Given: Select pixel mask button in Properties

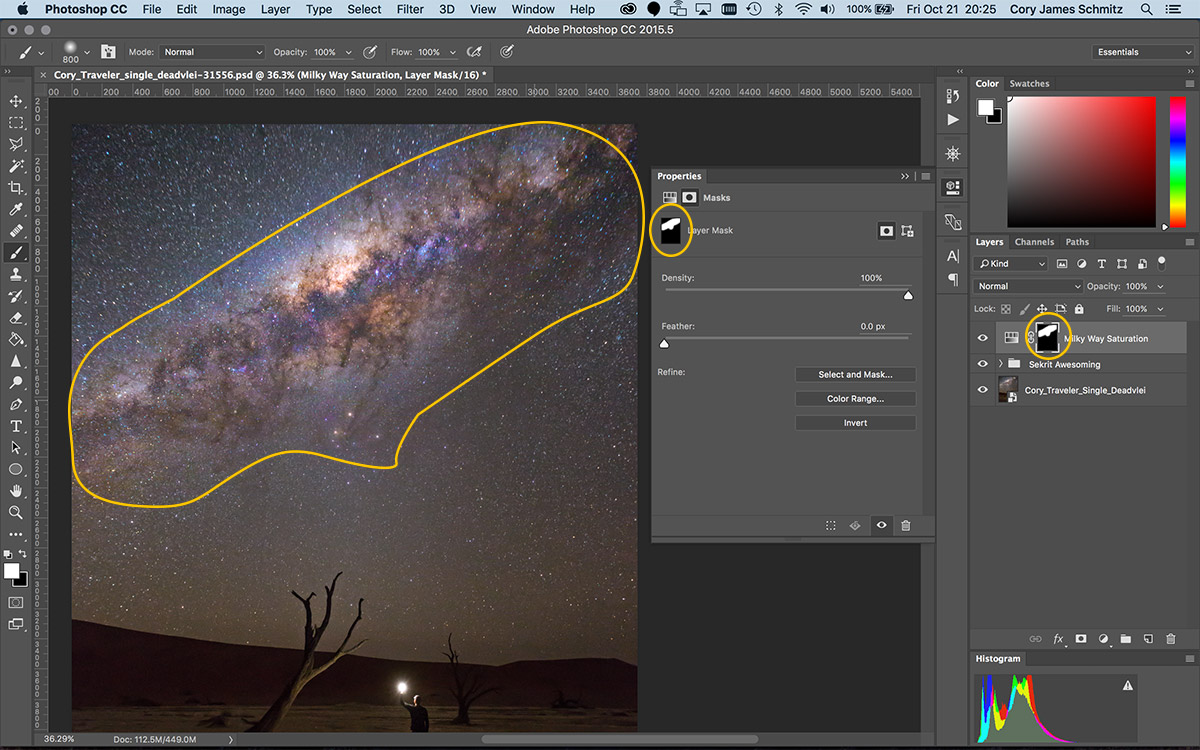Looking at the screenshot, I should (885, 230).
